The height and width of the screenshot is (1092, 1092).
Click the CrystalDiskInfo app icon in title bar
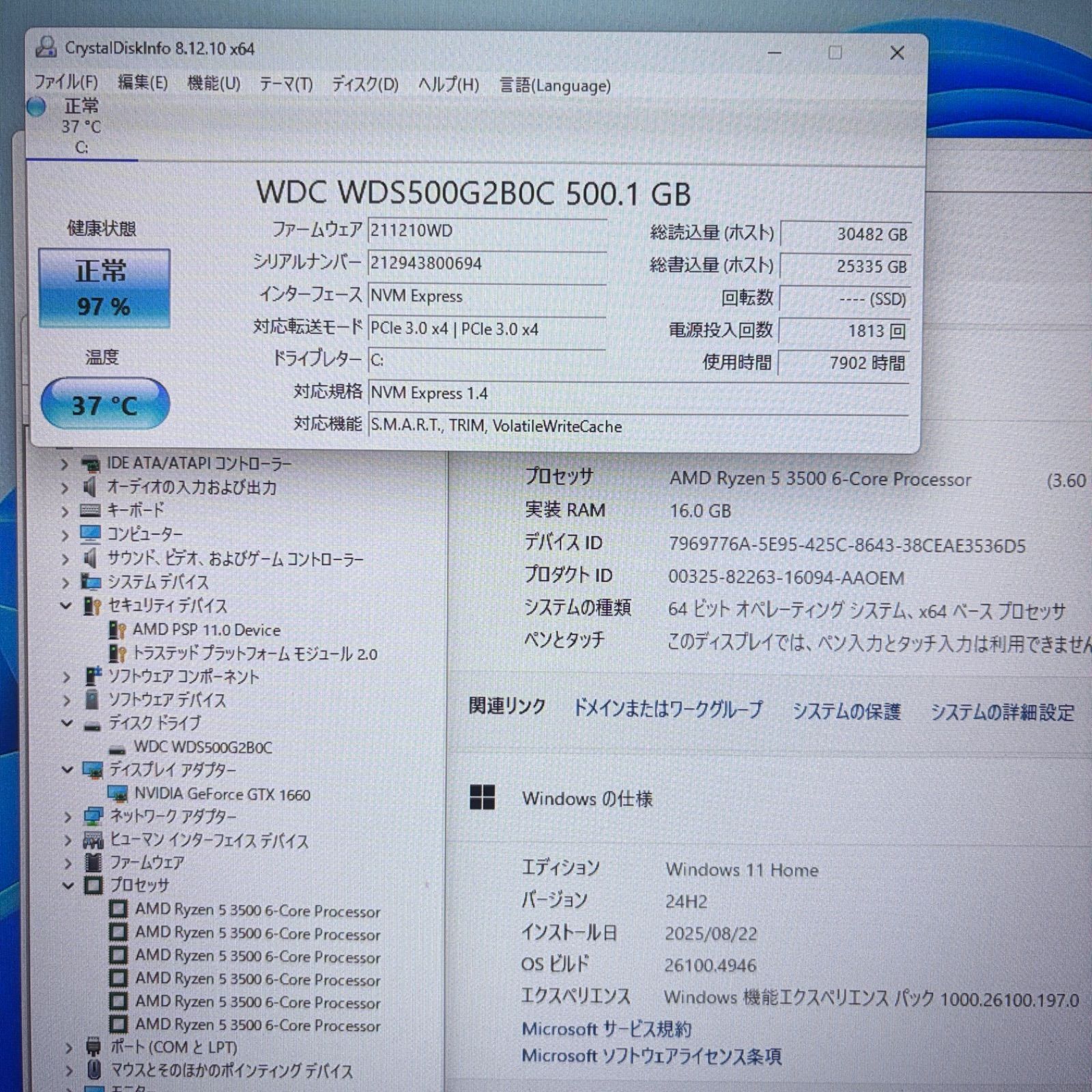coord(46,48)
